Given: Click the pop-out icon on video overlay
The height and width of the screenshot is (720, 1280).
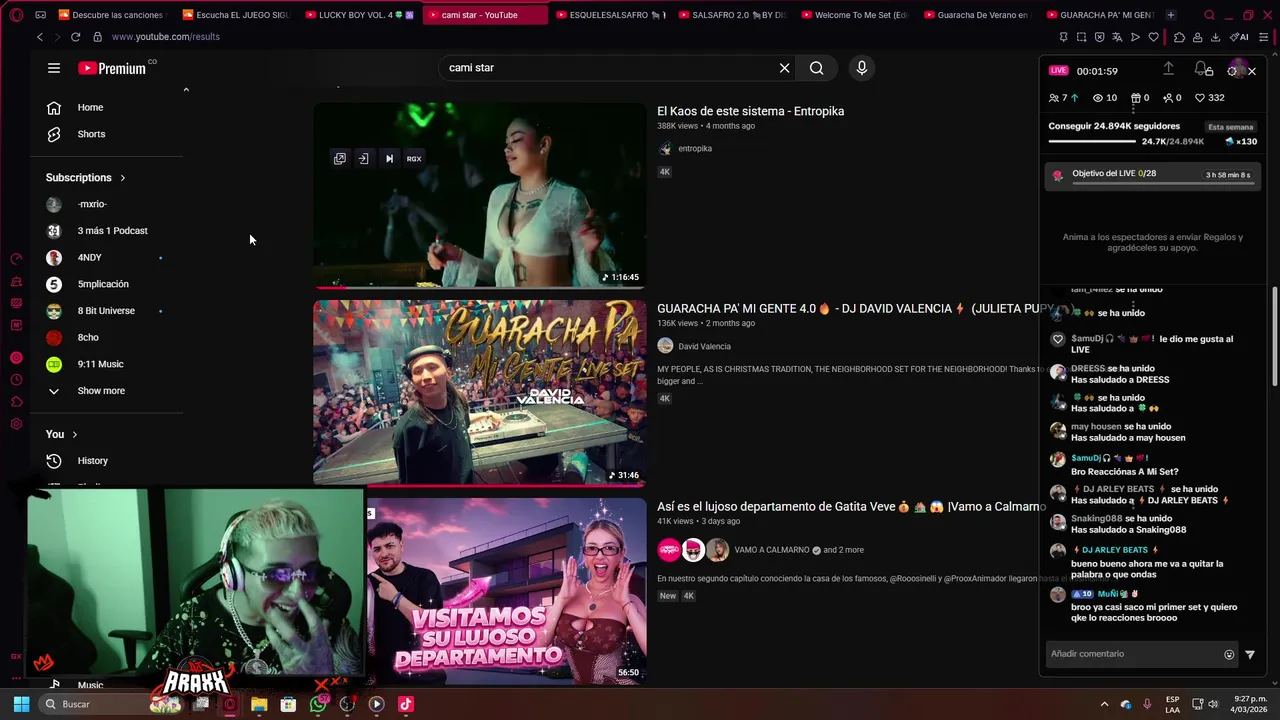Looking at the screenshot, I should (340, 159).
